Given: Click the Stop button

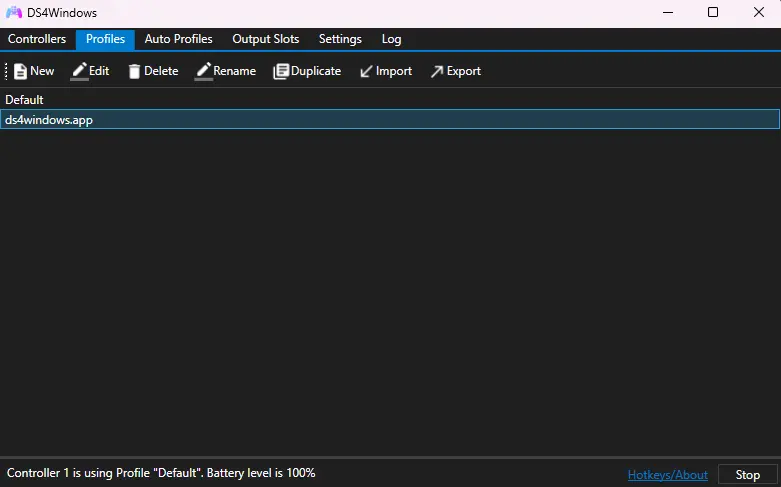Looking at the screenshot, I should (x=748, y=475).
